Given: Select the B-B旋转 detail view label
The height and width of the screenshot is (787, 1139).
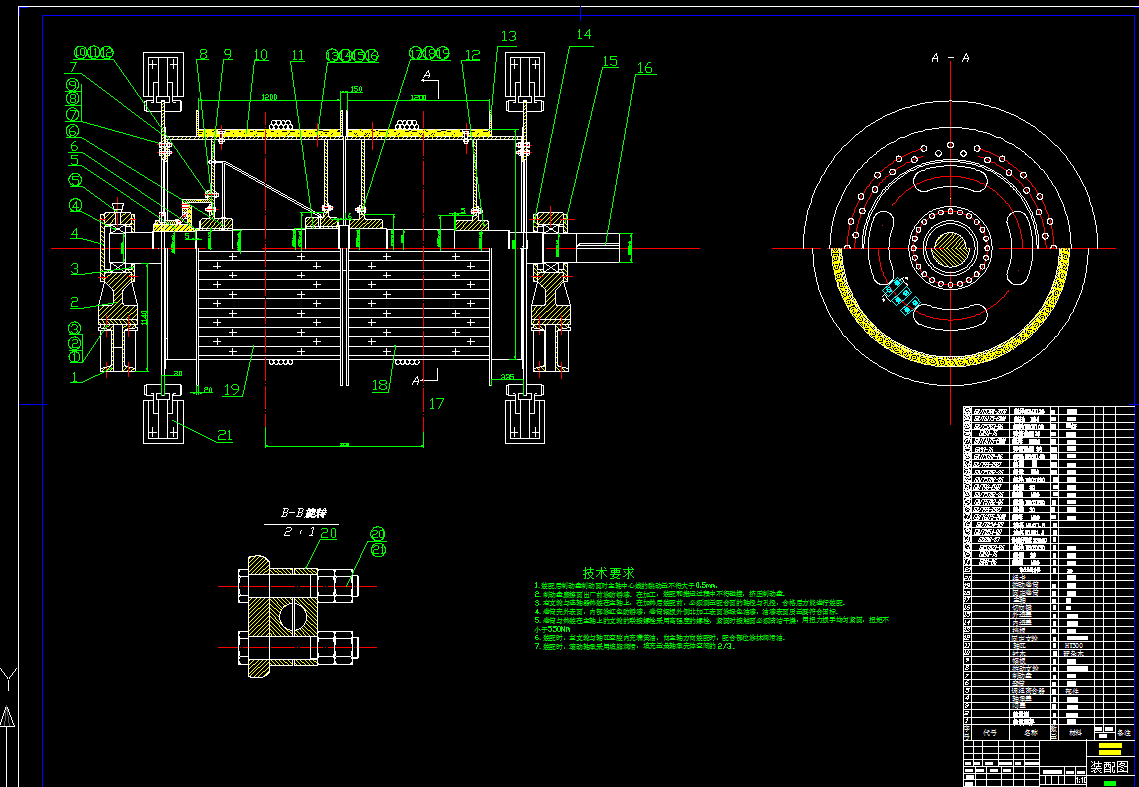Looking at the screenshot, I should click(x=304, y=513).
